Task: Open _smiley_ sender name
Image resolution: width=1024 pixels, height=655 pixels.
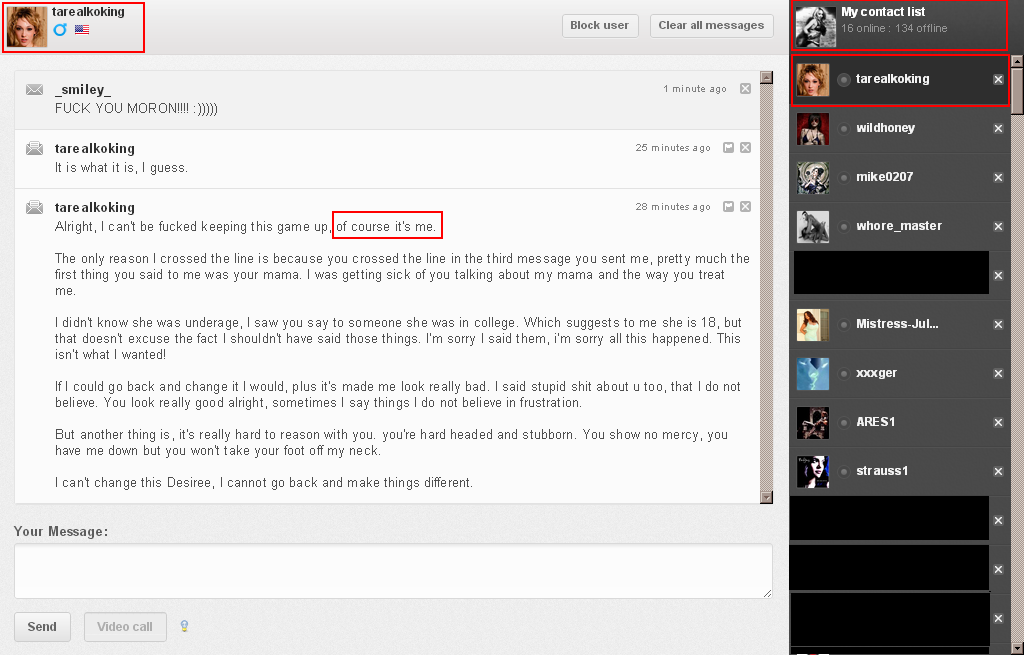Action: click(x=83, y=89)
